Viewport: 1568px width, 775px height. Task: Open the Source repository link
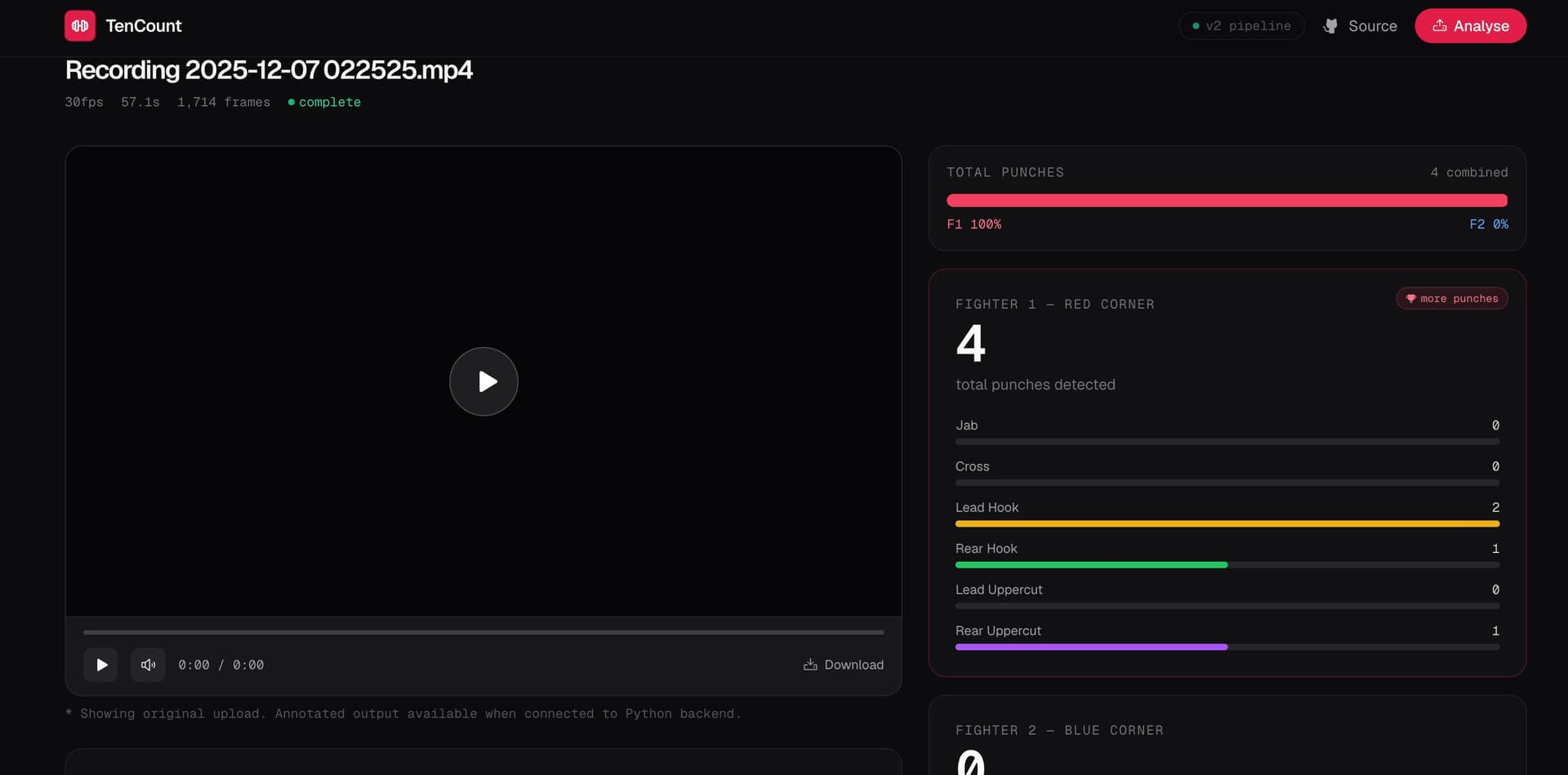(x=1360, y=26)
